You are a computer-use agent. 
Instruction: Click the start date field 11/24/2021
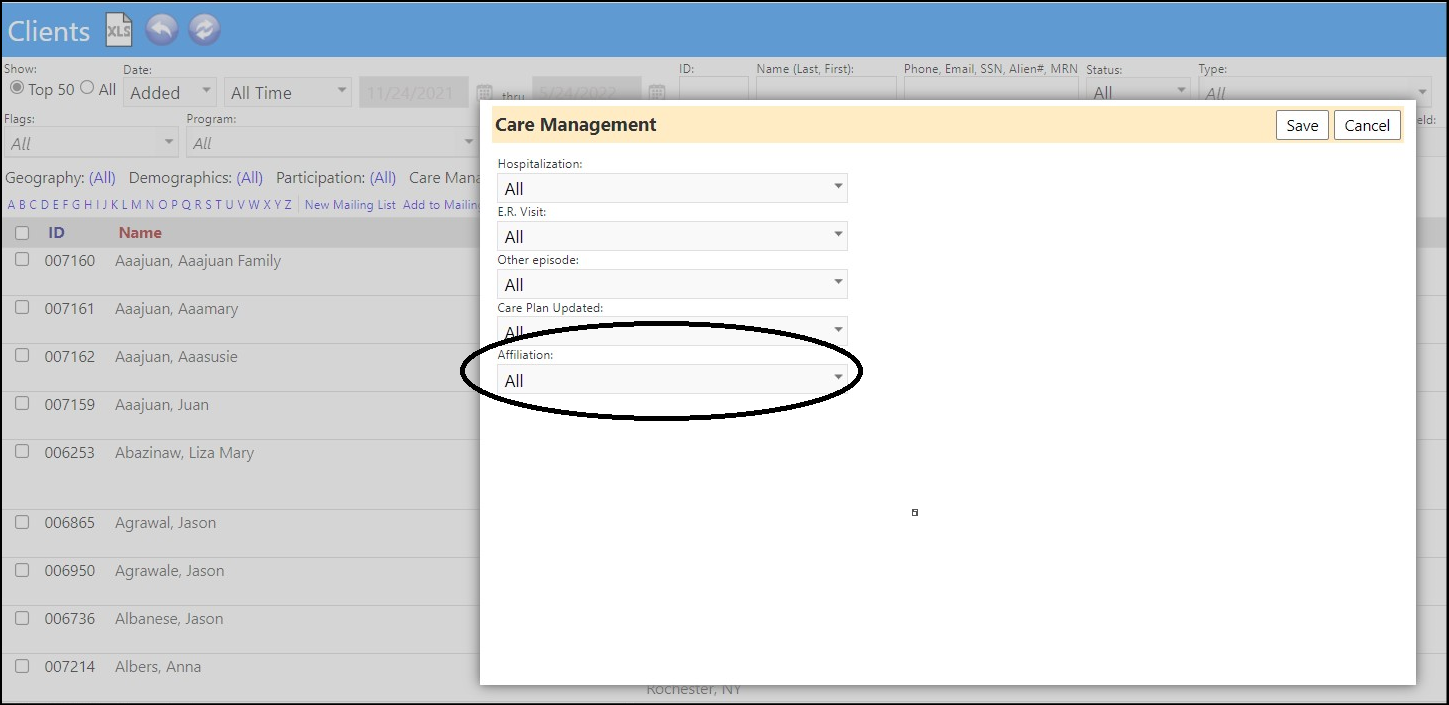point(414,92)
